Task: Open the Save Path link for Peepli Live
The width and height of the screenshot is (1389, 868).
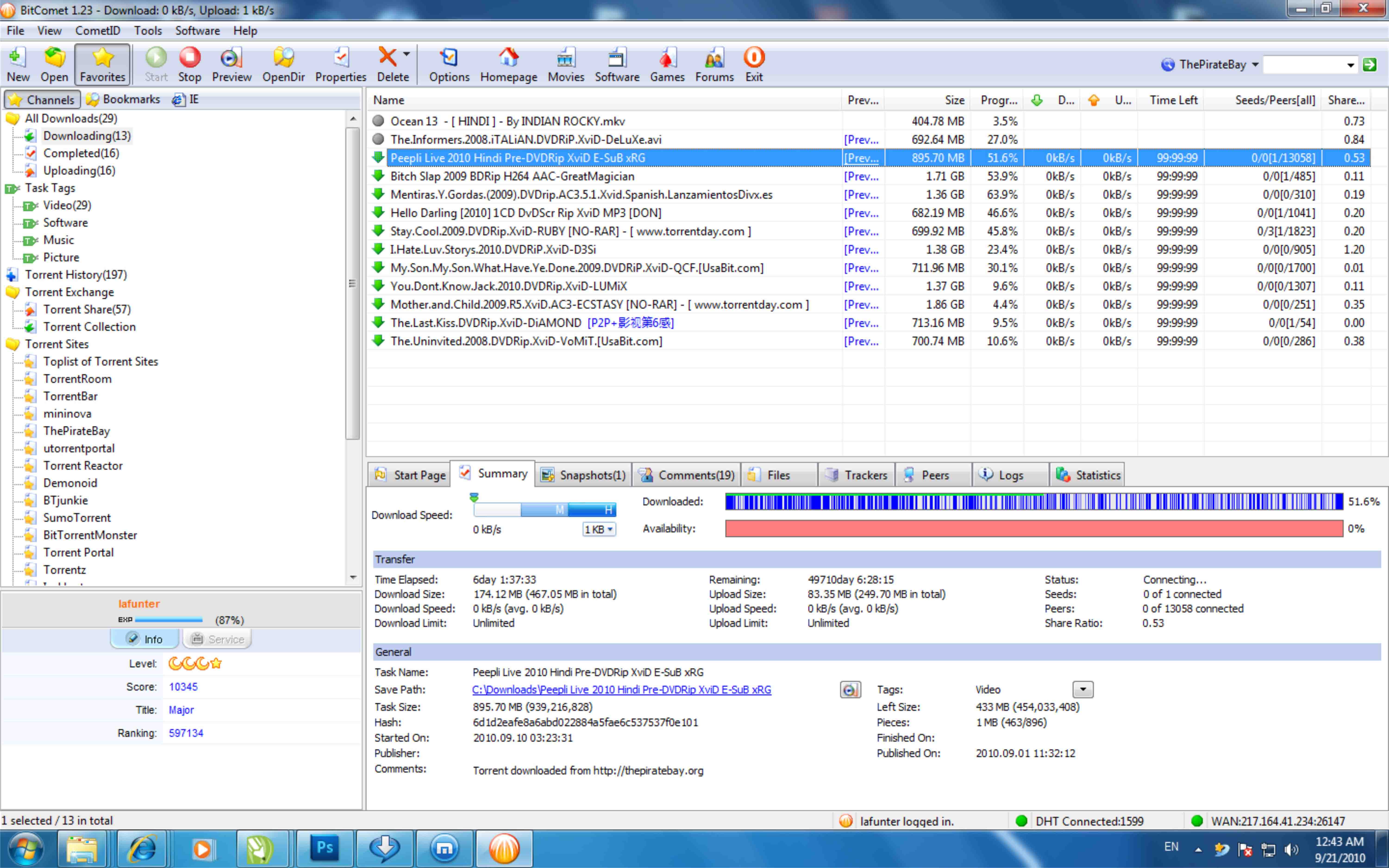Action: pos(621,690)
